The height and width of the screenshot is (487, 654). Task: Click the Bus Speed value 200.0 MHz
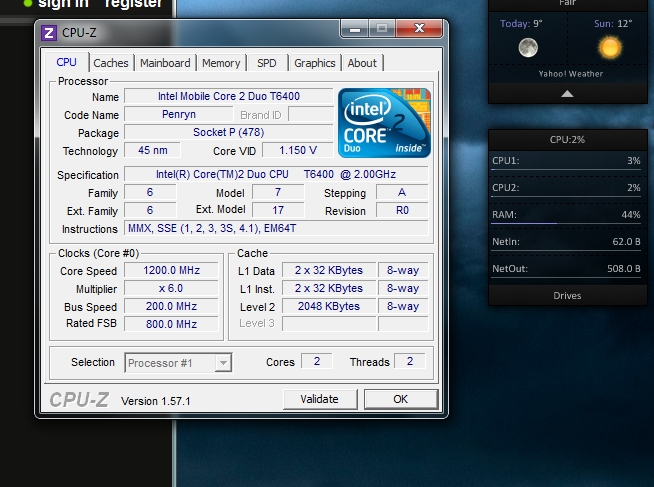171,306
